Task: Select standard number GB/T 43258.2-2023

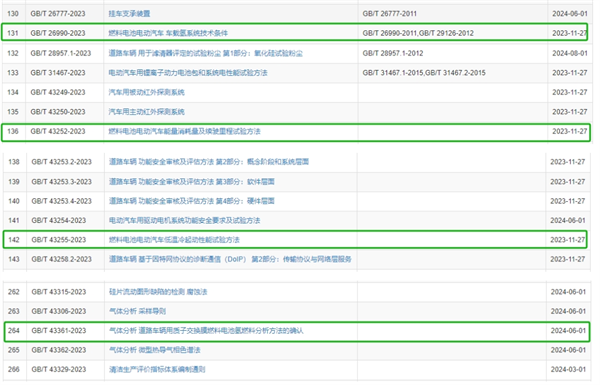Action: point(62,259)
